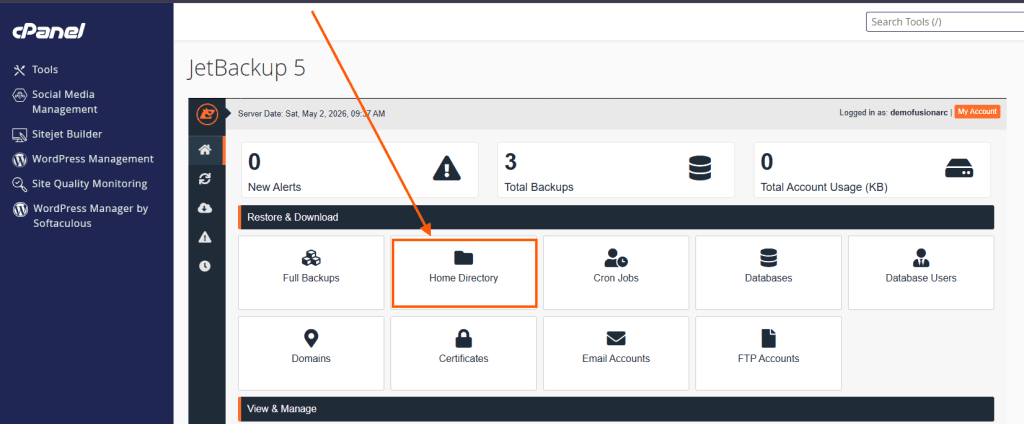The width and height of the screenshot is (1024, 424).
Task: Click the WordPress Management logo icon
Action: [x=20, y=159]
